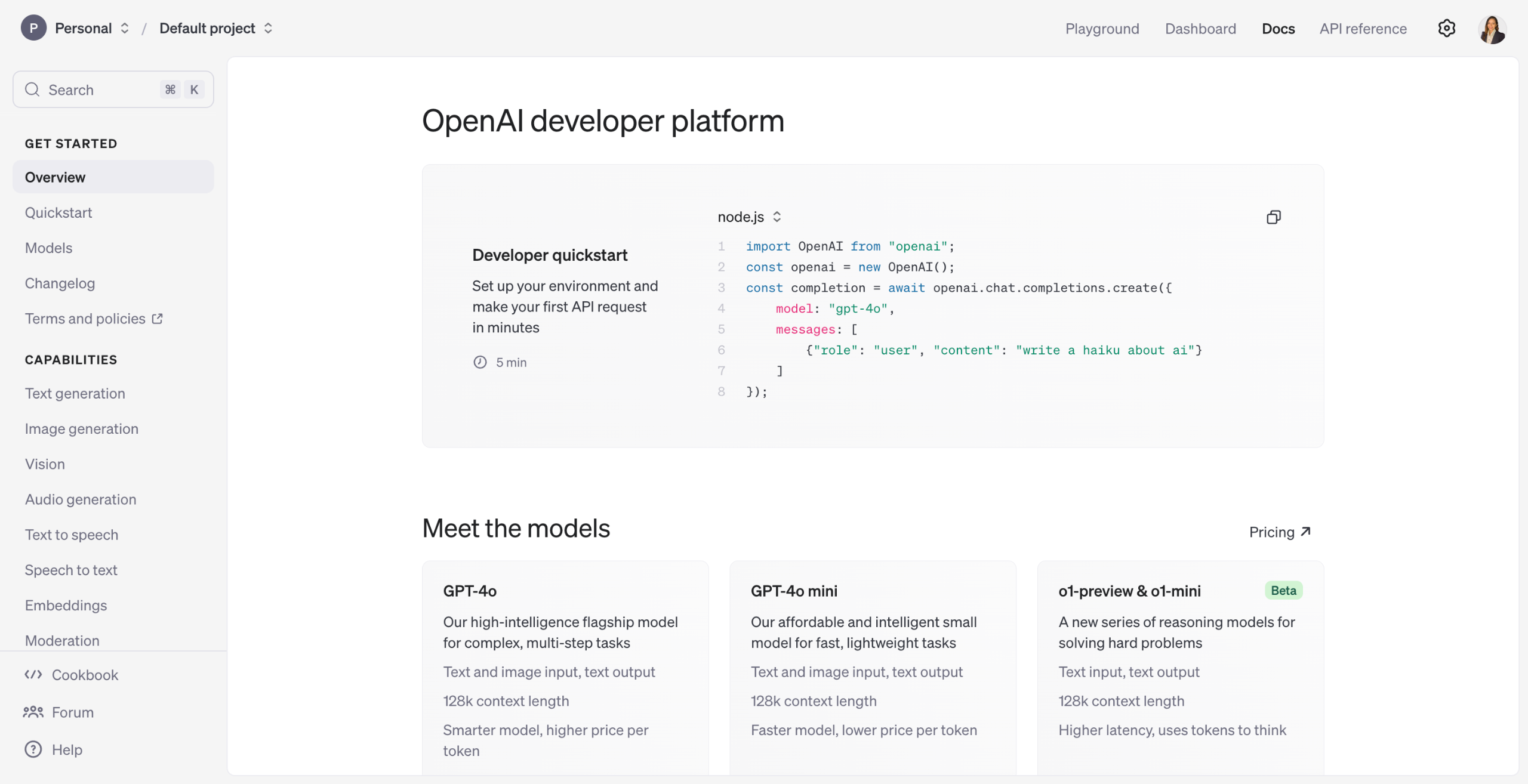Image resolution: width=1528 pixels, height=784 pixels.
Task: Open the Pricing link
Action: [x=1279, y=532]
